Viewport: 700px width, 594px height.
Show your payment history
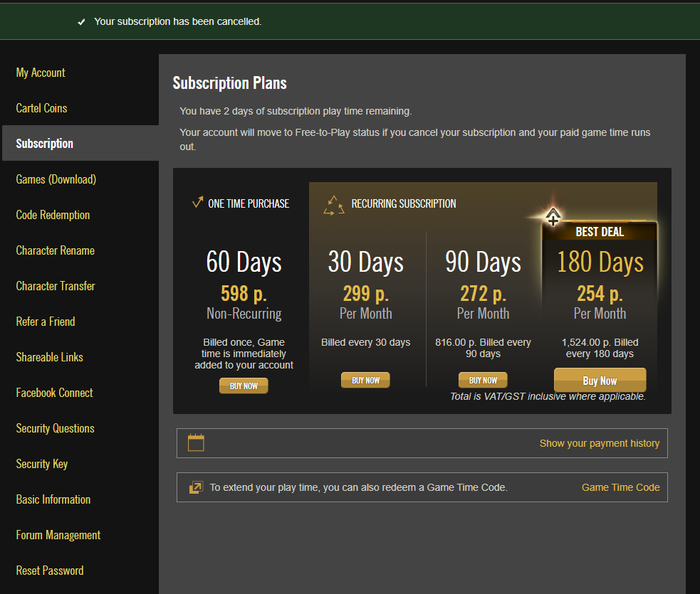(599, 444)
